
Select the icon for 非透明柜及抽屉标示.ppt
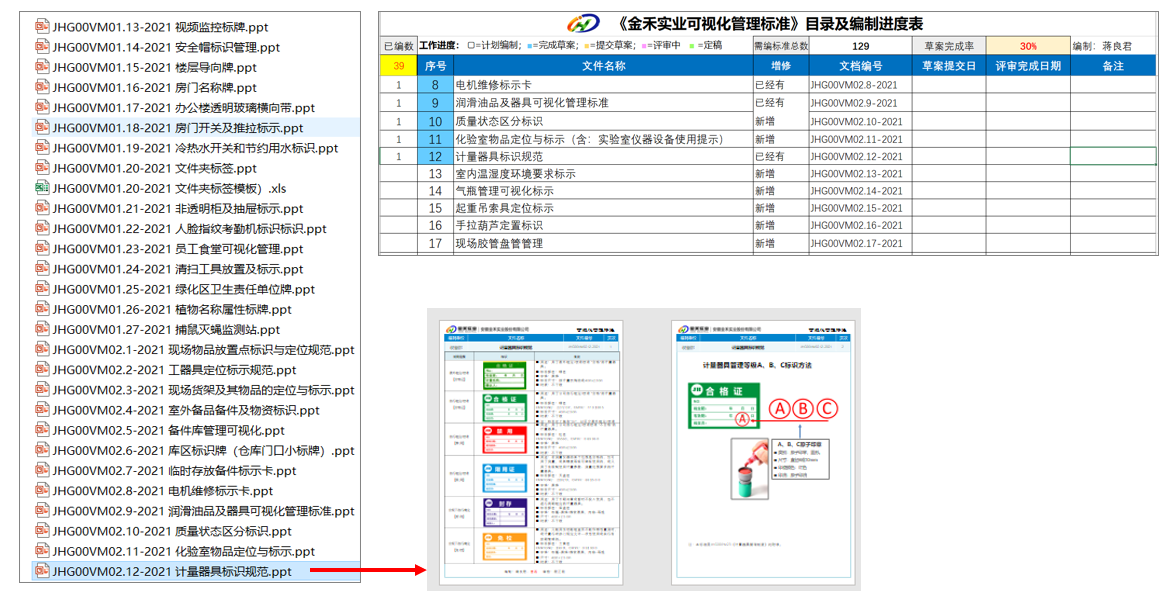pyautogui.click(x=42, y=208)
